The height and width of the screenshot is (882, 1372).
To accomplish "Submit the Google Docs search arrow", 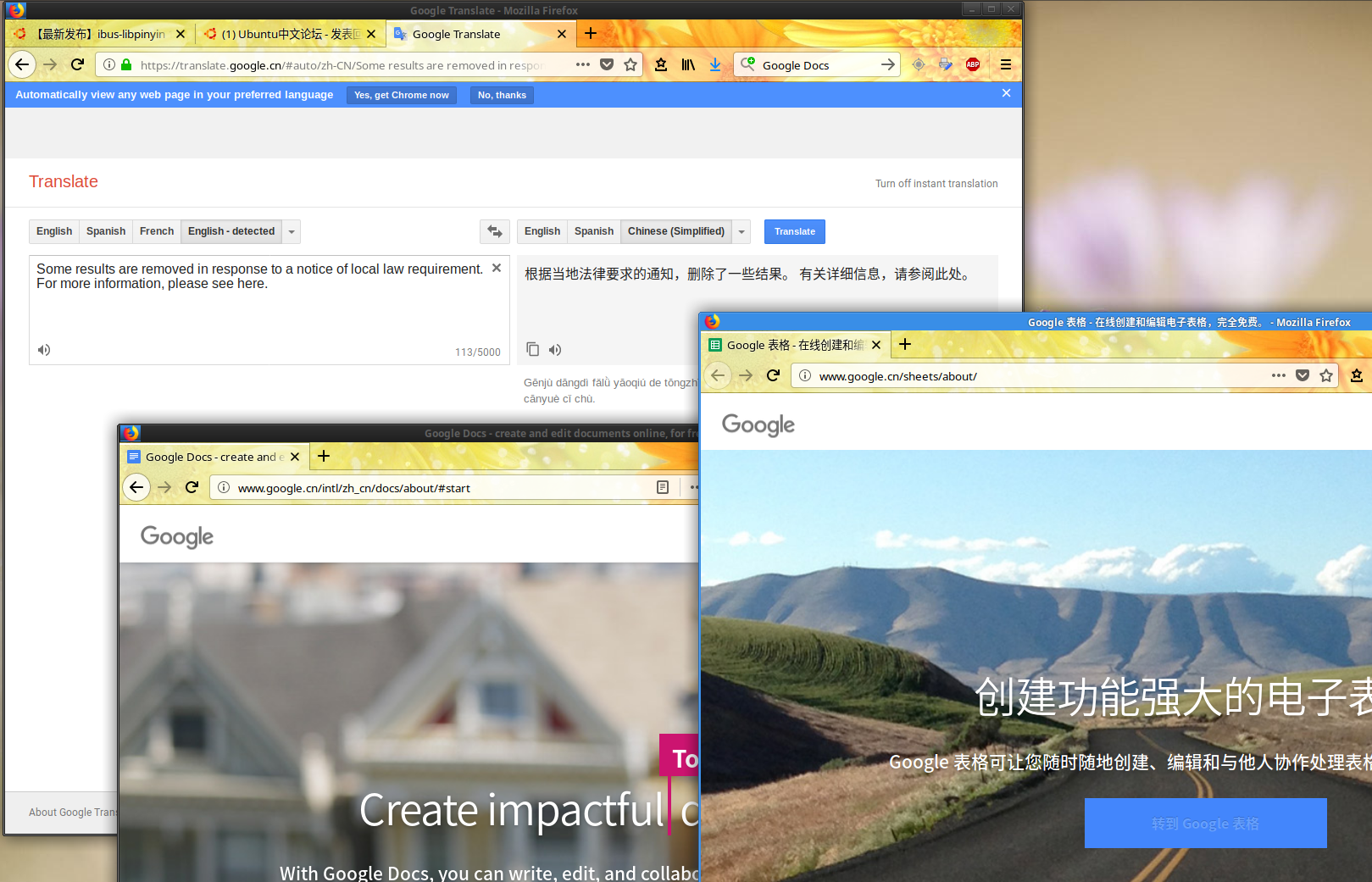I will coord(887,64).
